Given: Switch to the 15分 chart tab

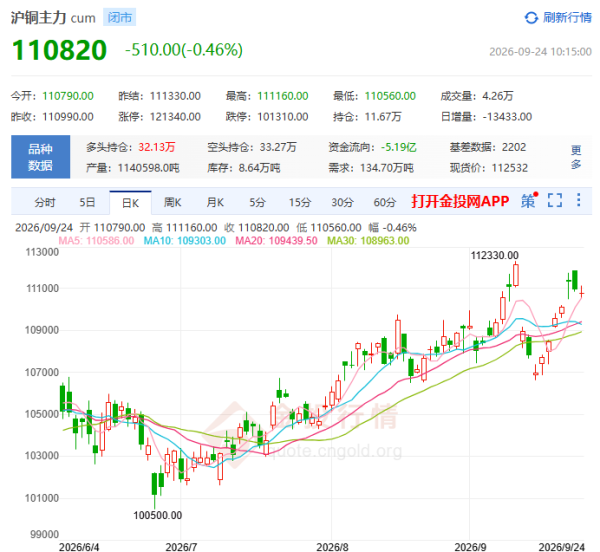Looking at the screenshot, I should point(300,202).
